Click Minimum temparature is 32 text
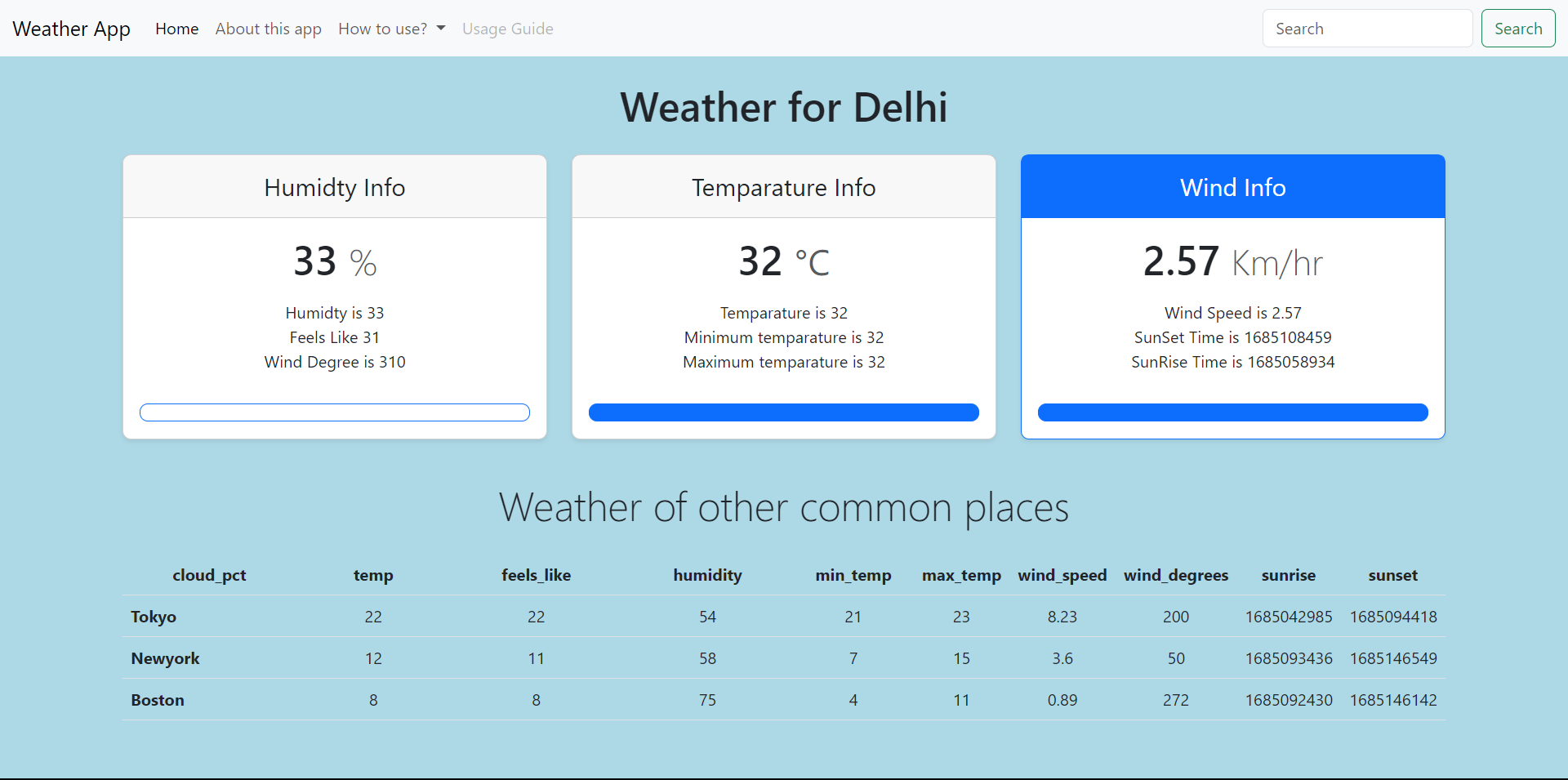1568x780 pixels. (784, 337)
